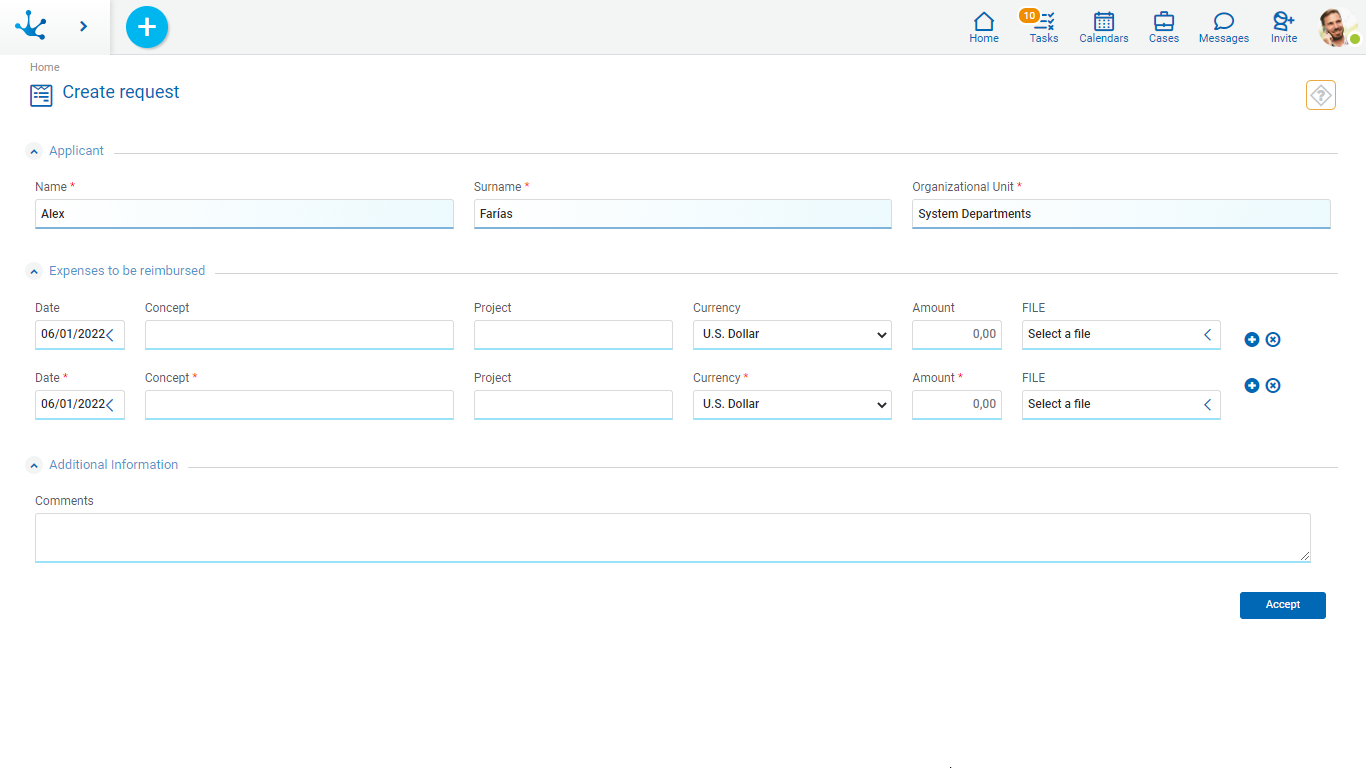Screen dimensions: 1366x768
Task: Open the Cases briefcase icon
Action: [1163, 27]
